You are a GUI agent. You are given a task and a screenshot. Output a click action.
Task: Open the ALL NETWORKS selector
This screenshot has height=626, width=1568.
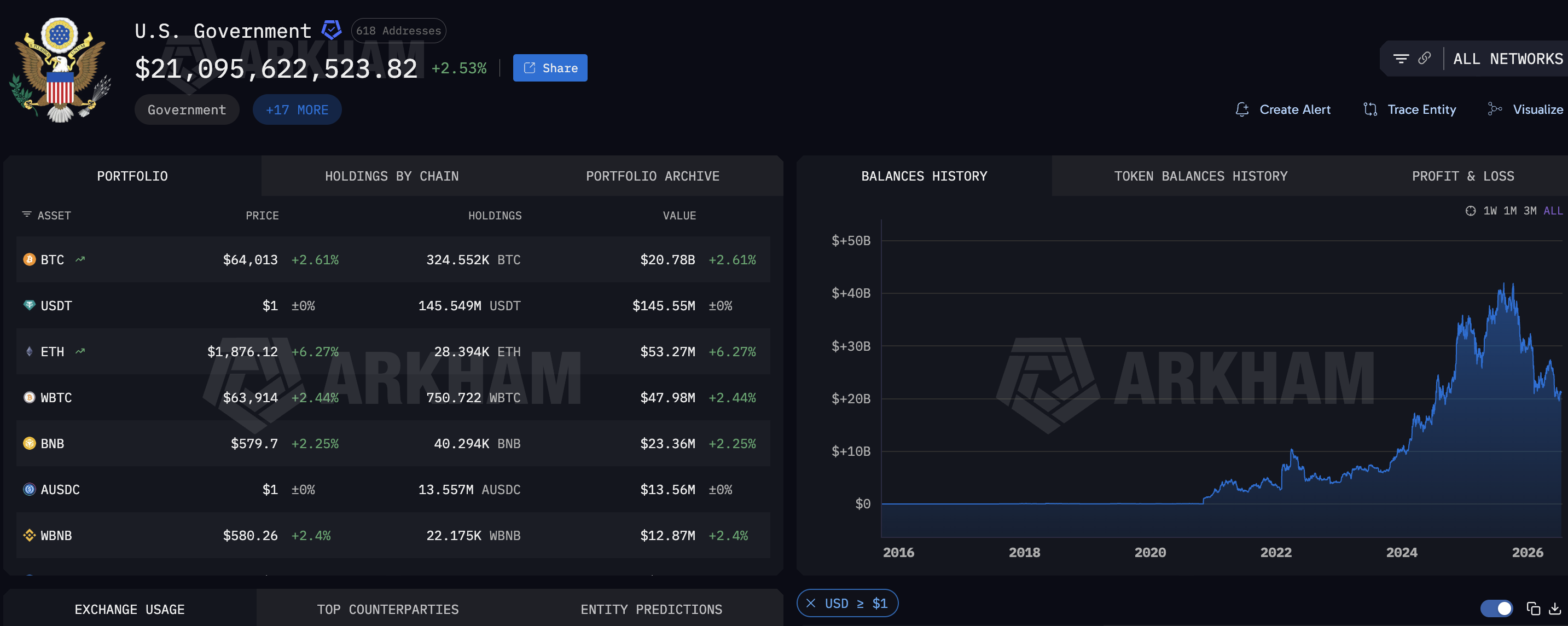point(1507,59)
